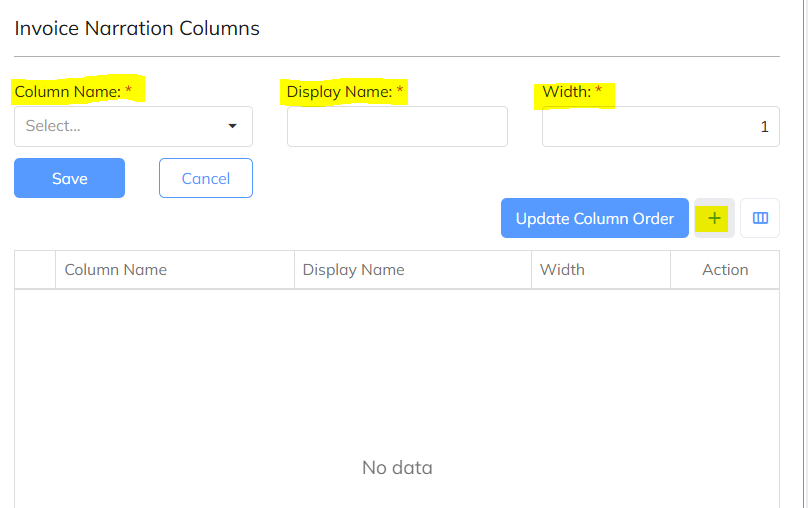This screenshot has height=508, width=808.
Task: Click the Action column header
Action: coord(725,269)
